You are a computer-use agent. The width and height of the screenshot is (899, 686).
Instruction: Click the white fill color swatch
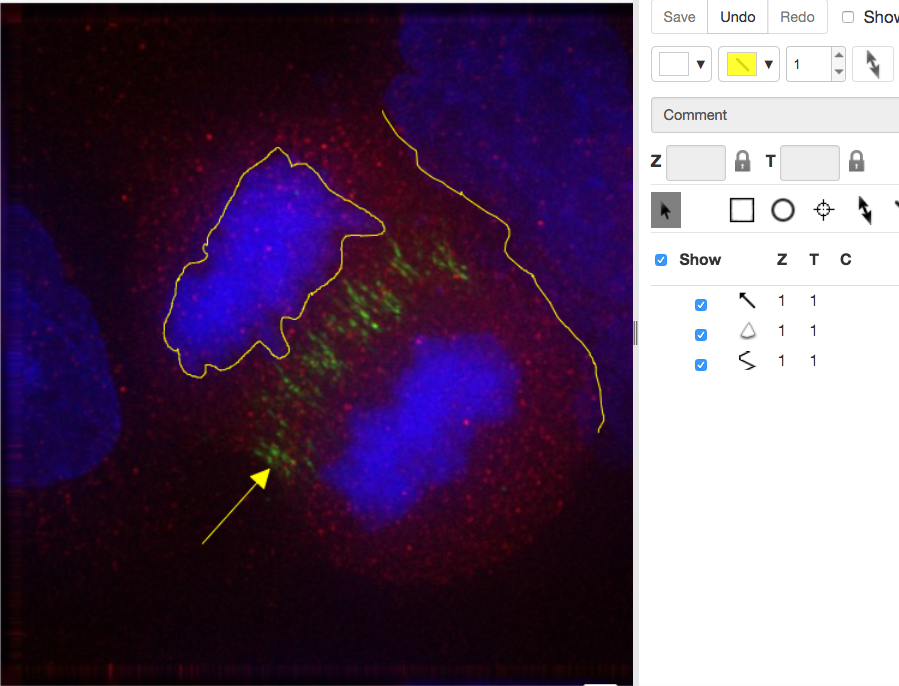click(674, 64)
